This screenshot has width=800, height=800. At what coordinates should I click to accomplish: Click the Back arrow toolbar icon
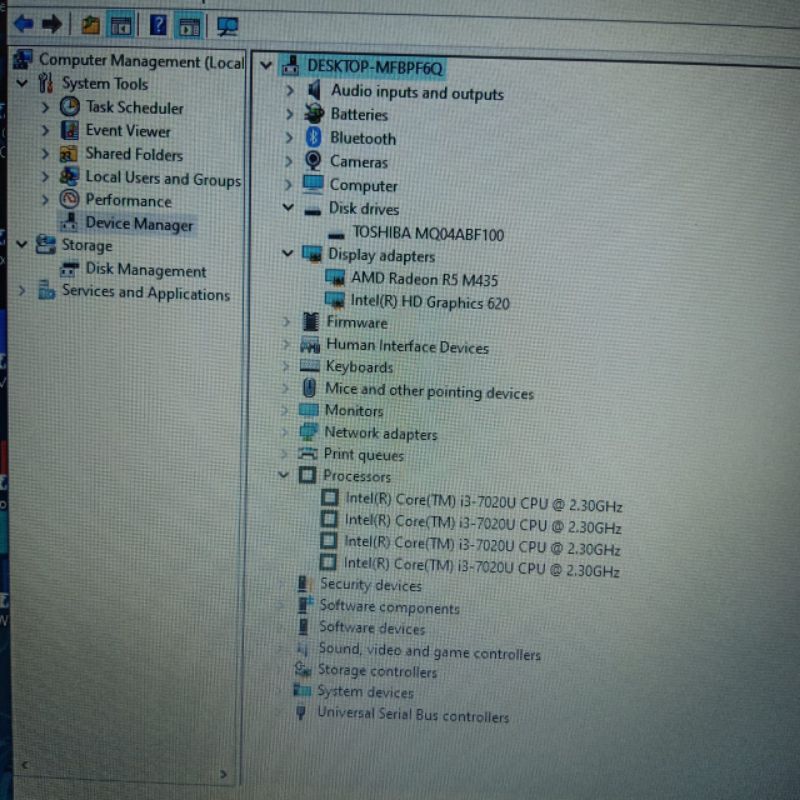[24, 23]
